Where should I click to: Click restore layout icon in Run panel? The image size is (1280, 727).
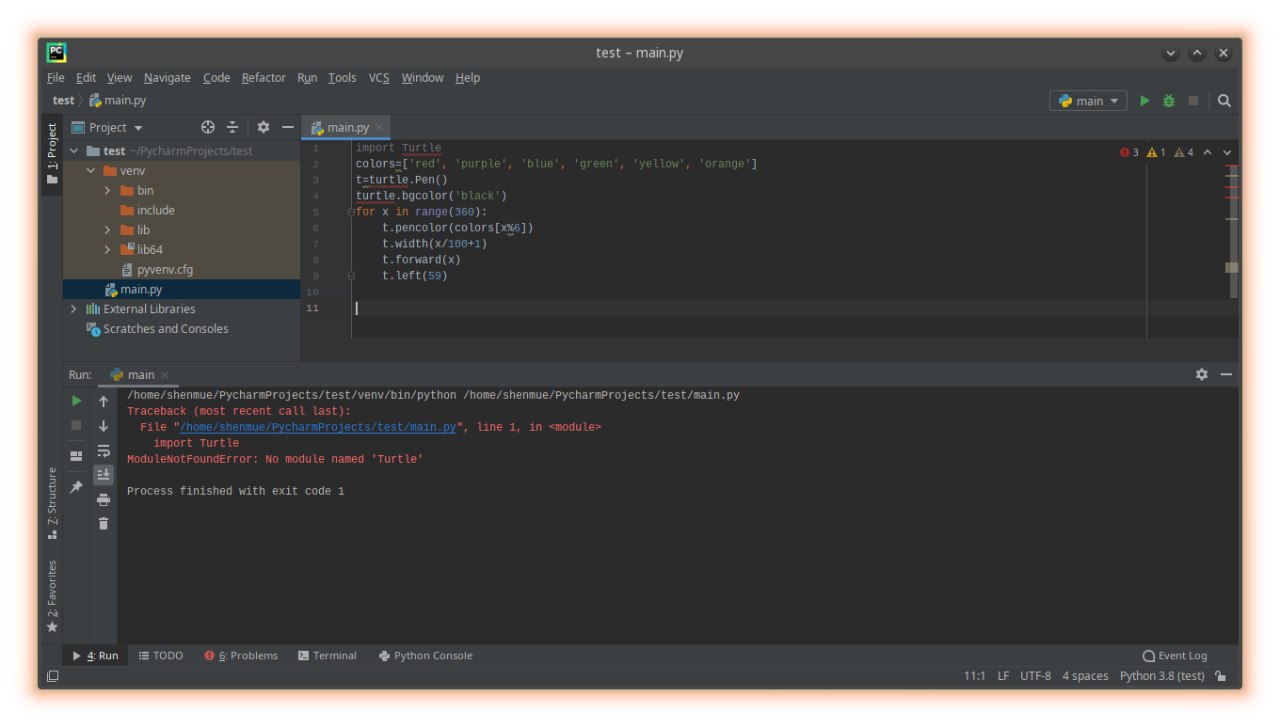point(76,455)
